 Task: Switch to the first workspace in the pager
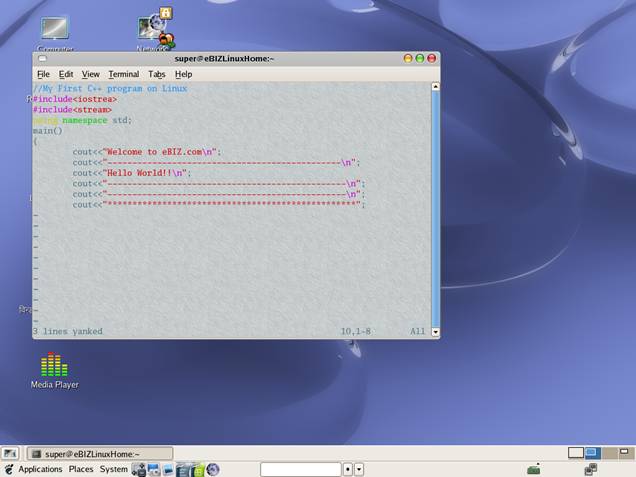coord(576,453)
